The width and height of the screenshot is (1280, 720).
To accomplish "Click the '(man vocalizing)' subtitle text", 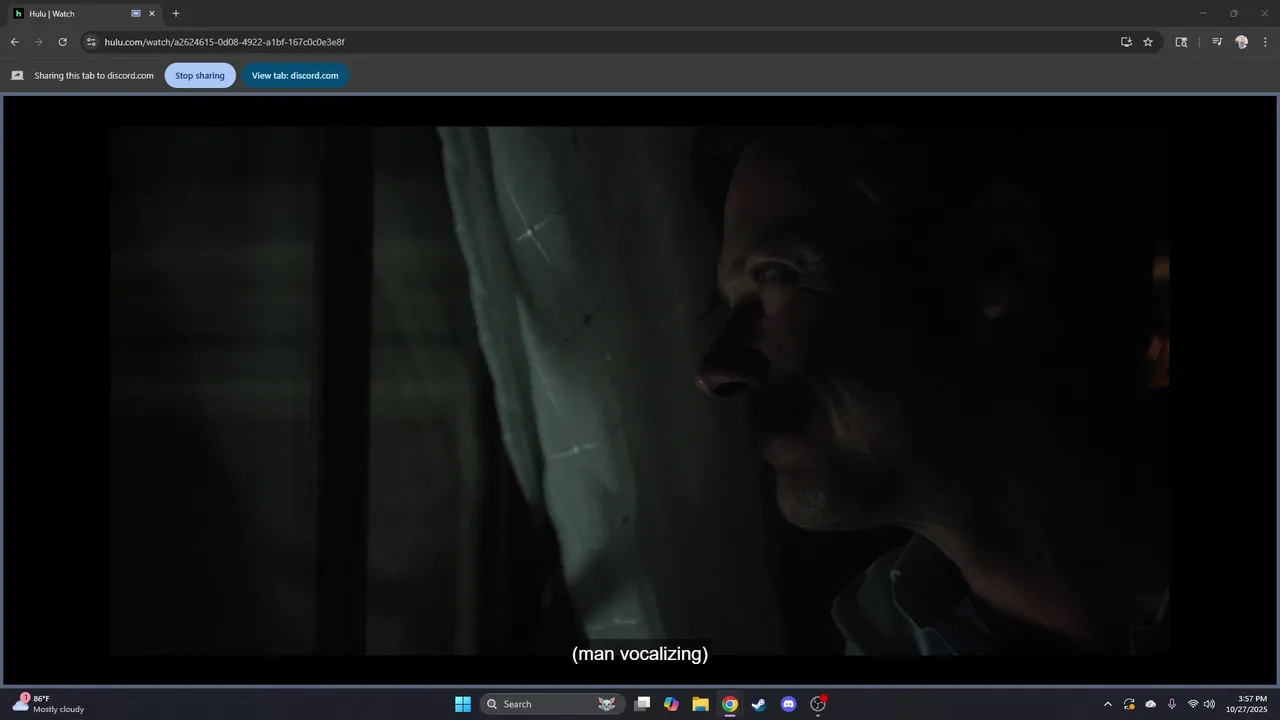I will (x=640, y=654).
